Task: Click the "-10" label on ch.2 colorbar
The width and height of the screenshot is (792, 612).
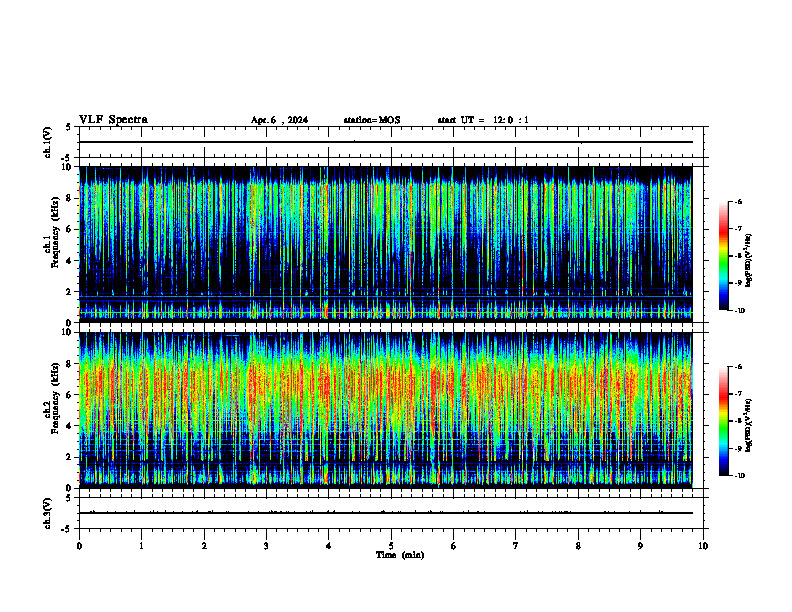Action: tap(740, 476)
